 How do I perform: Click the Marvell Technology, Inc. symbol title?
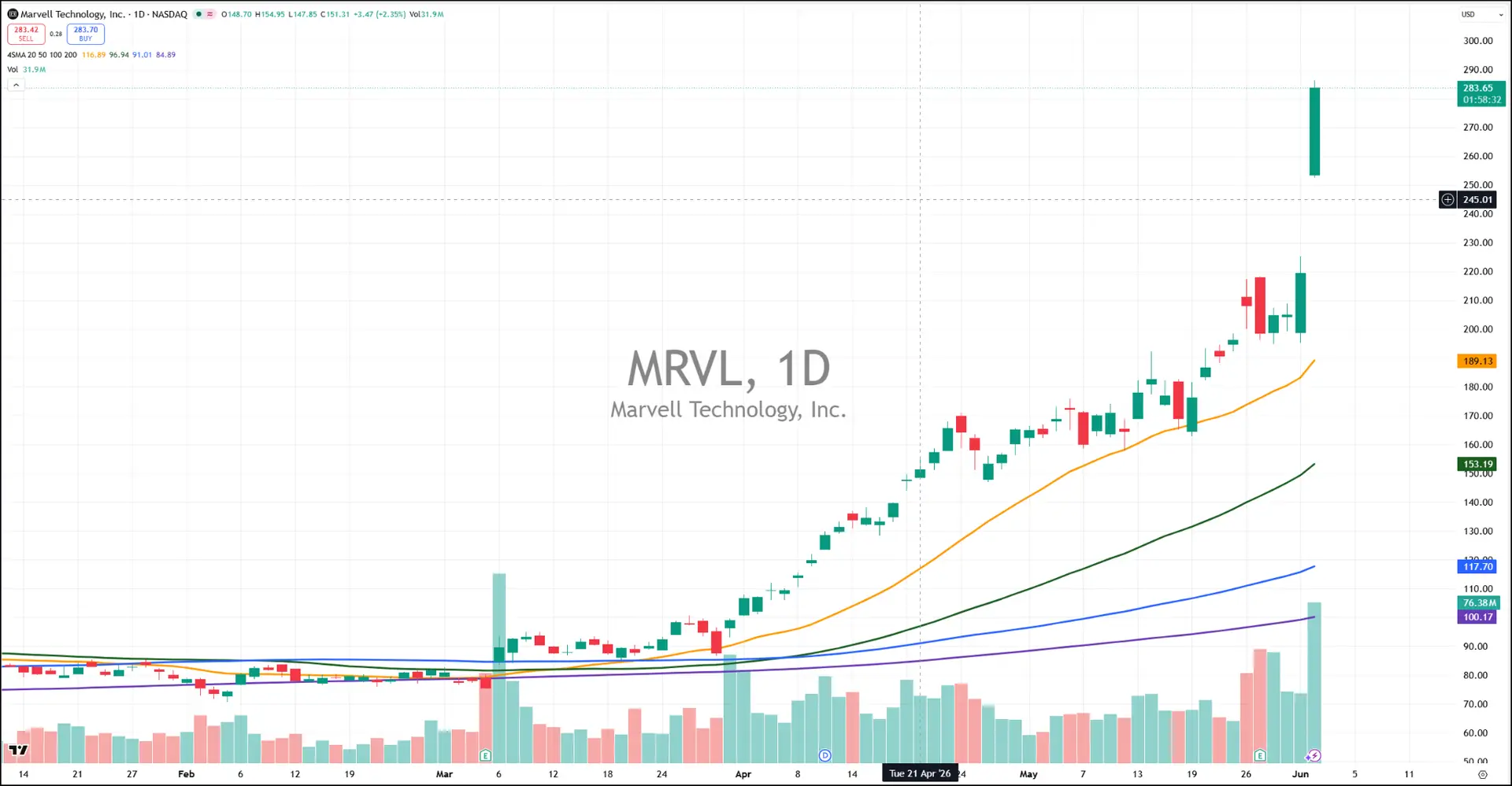(72, 14)
